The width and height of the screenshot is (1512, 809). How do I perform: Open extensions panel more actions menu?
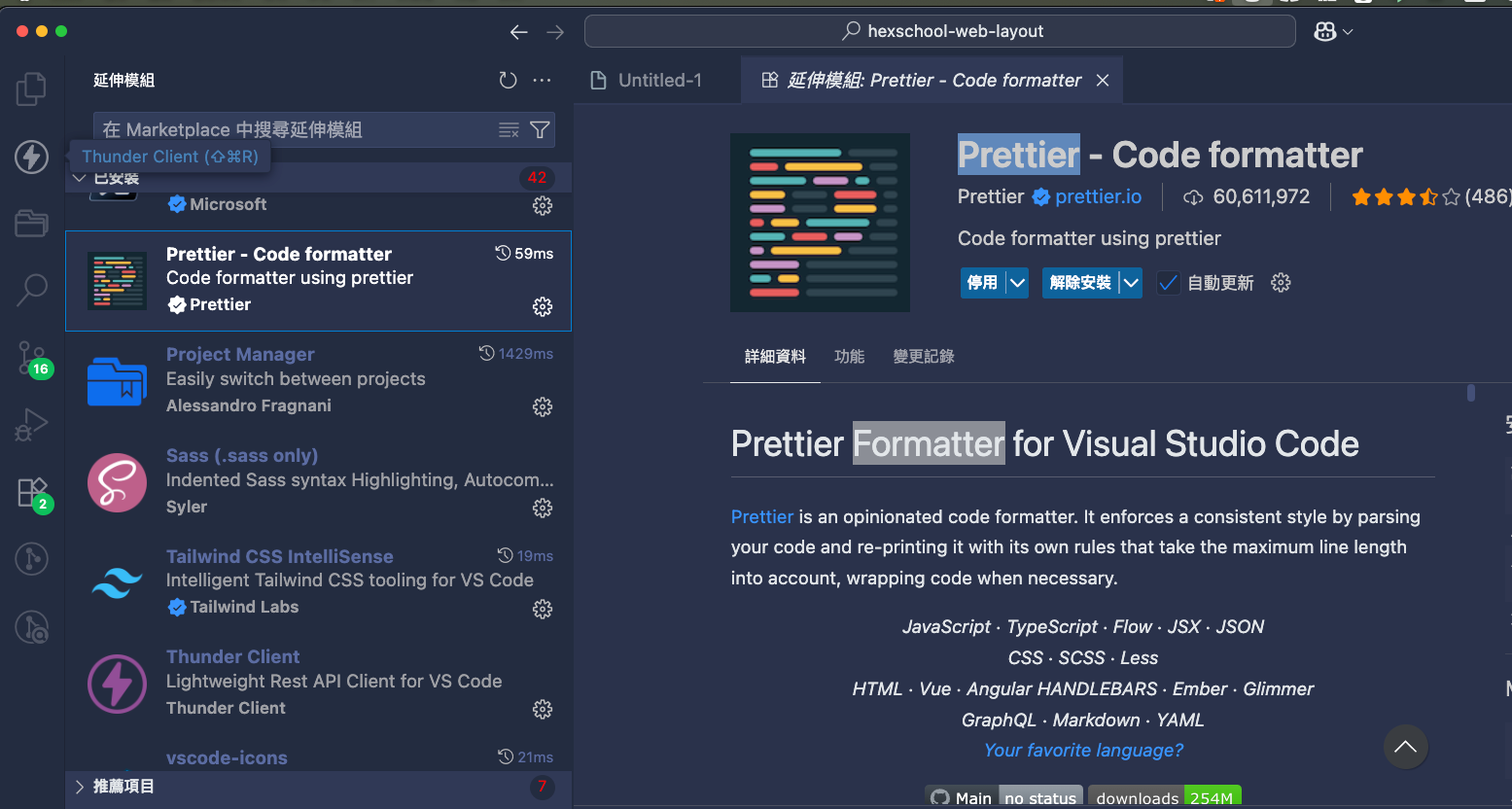(x=543, y=81)
